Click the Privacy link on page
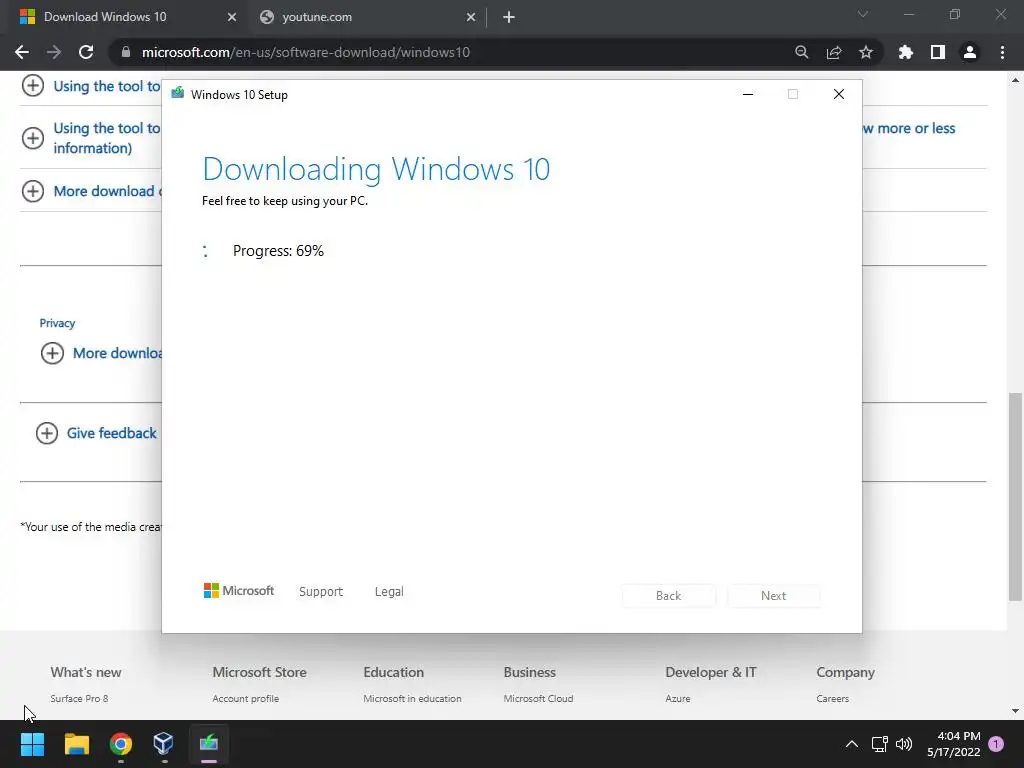Screen dimensions: 1024x768 [57, 323]
